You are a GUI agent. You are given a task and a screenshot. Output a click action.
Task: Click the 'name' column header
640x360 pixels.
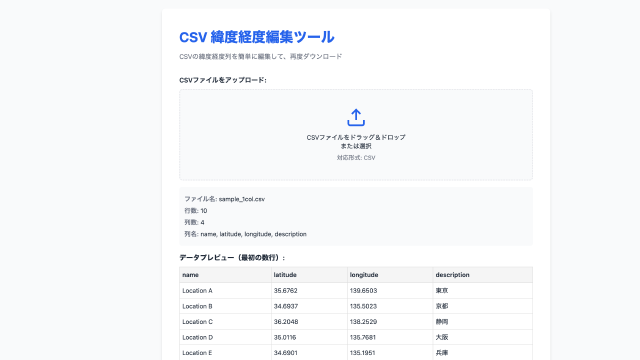tap(225, 275)
